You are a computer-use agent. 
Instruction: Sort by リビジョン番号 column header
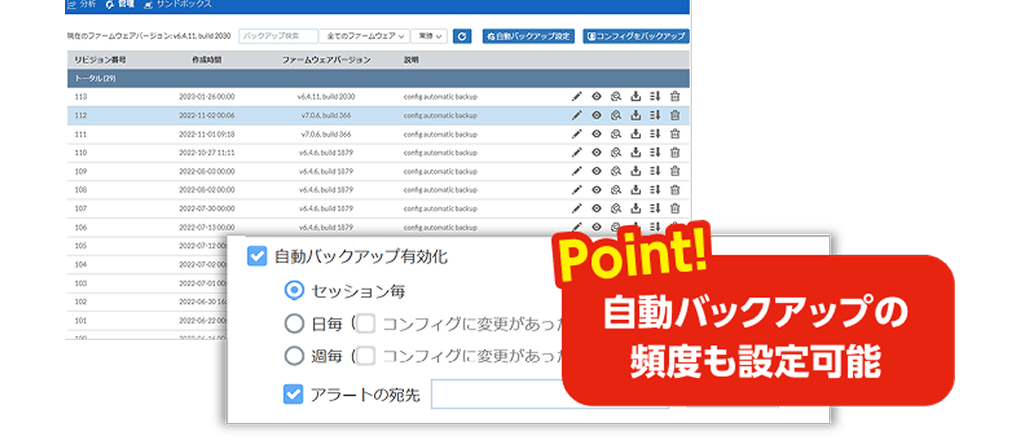100,59
